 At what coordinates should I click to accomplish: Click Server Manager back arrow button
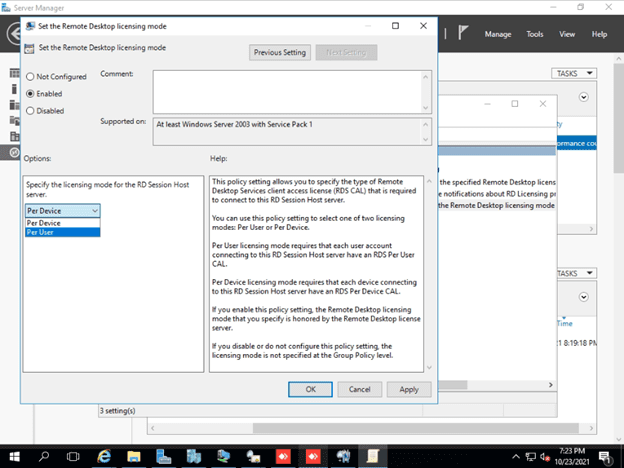(14, 34)
